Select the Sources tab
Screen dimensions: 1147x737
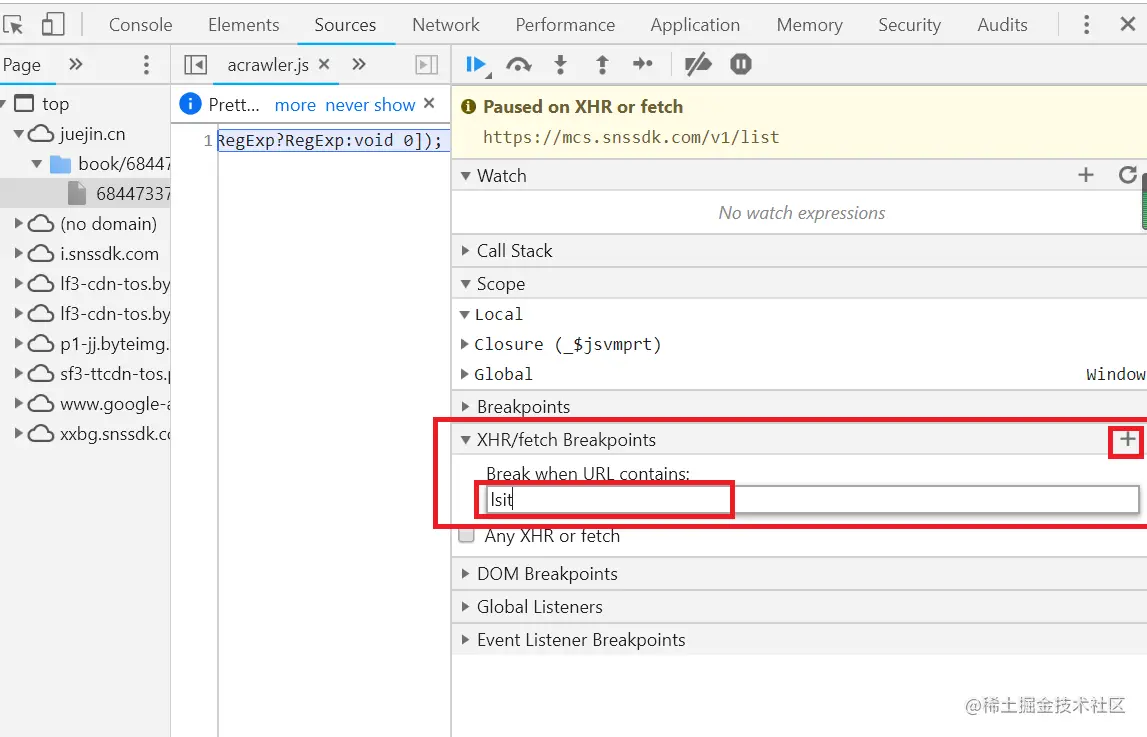pyautogui.click(x=345, y=25)
